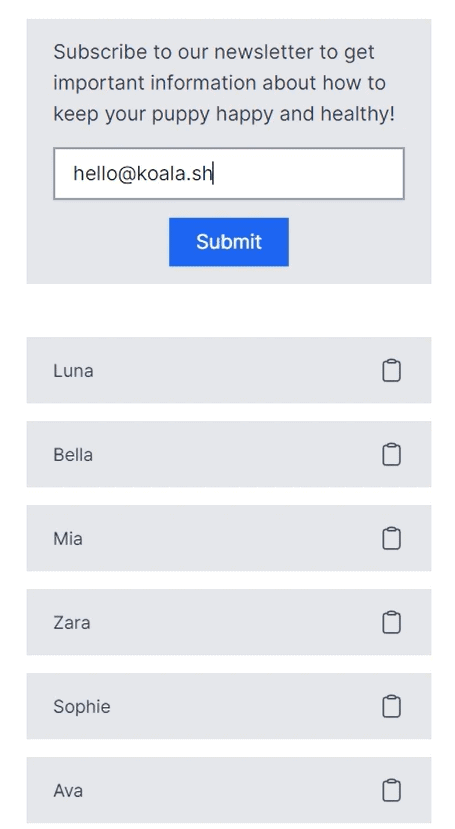Click the clipboard icon beside Mia
The width and height of the screenshot is (455, 829).
click(x=391, y=538)
